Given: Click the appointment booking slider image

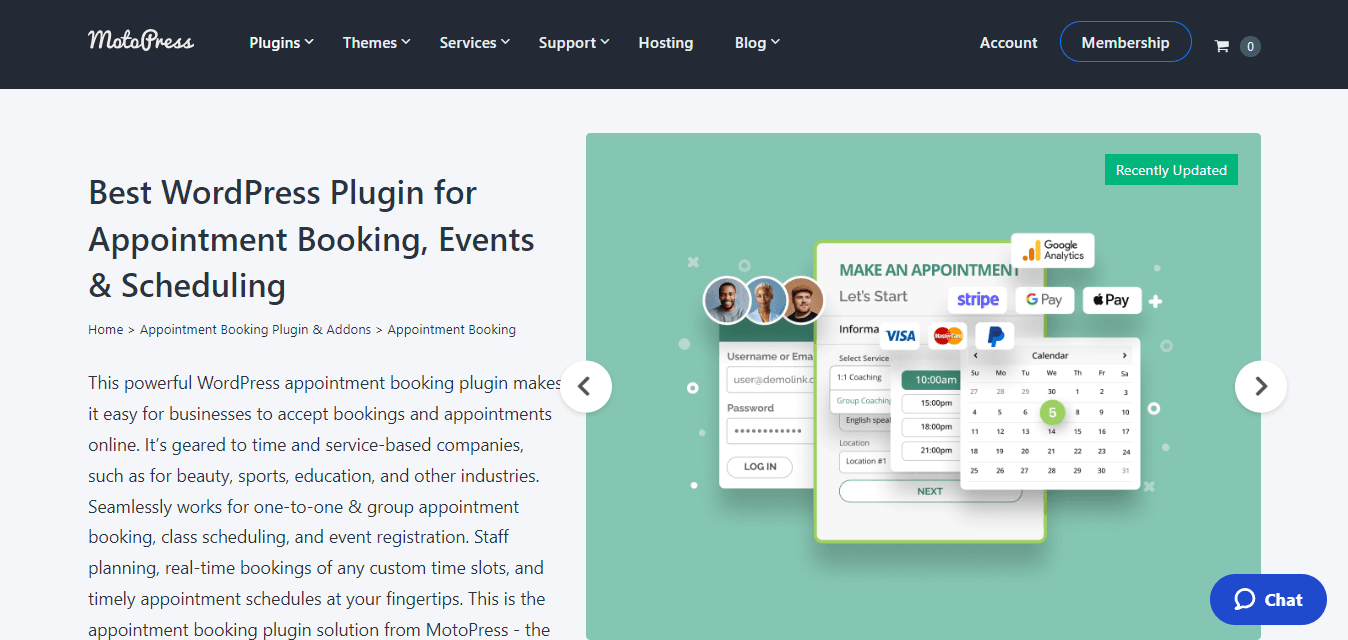Looking at the screenshot, I should [x=923, y=386].
